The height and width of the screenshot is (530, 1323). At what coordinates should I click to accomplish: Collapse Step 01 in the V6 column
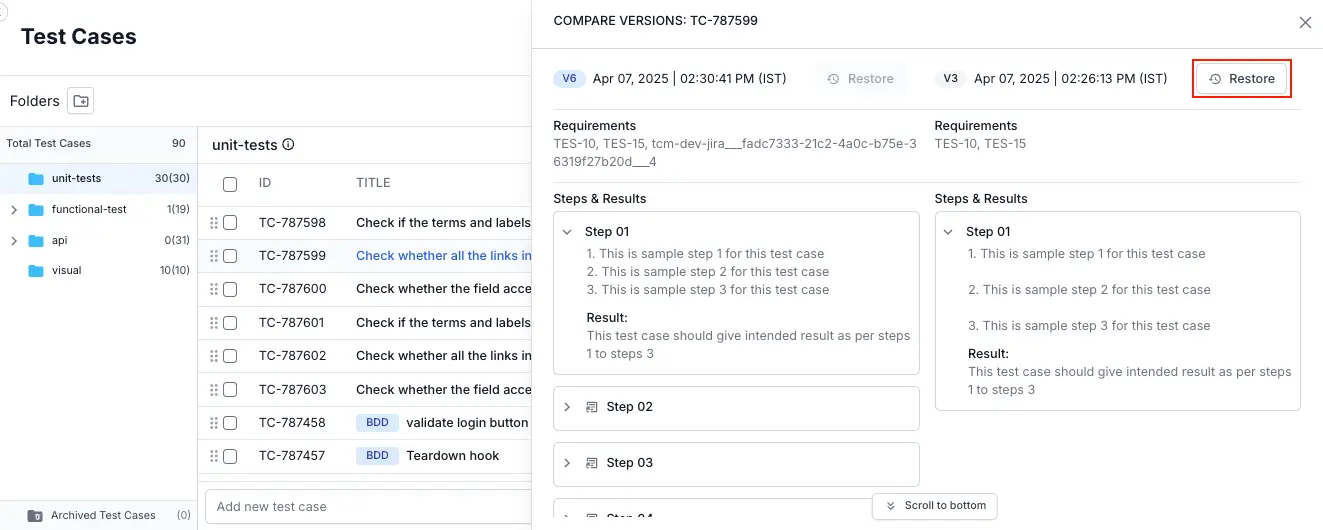point(567,232)
